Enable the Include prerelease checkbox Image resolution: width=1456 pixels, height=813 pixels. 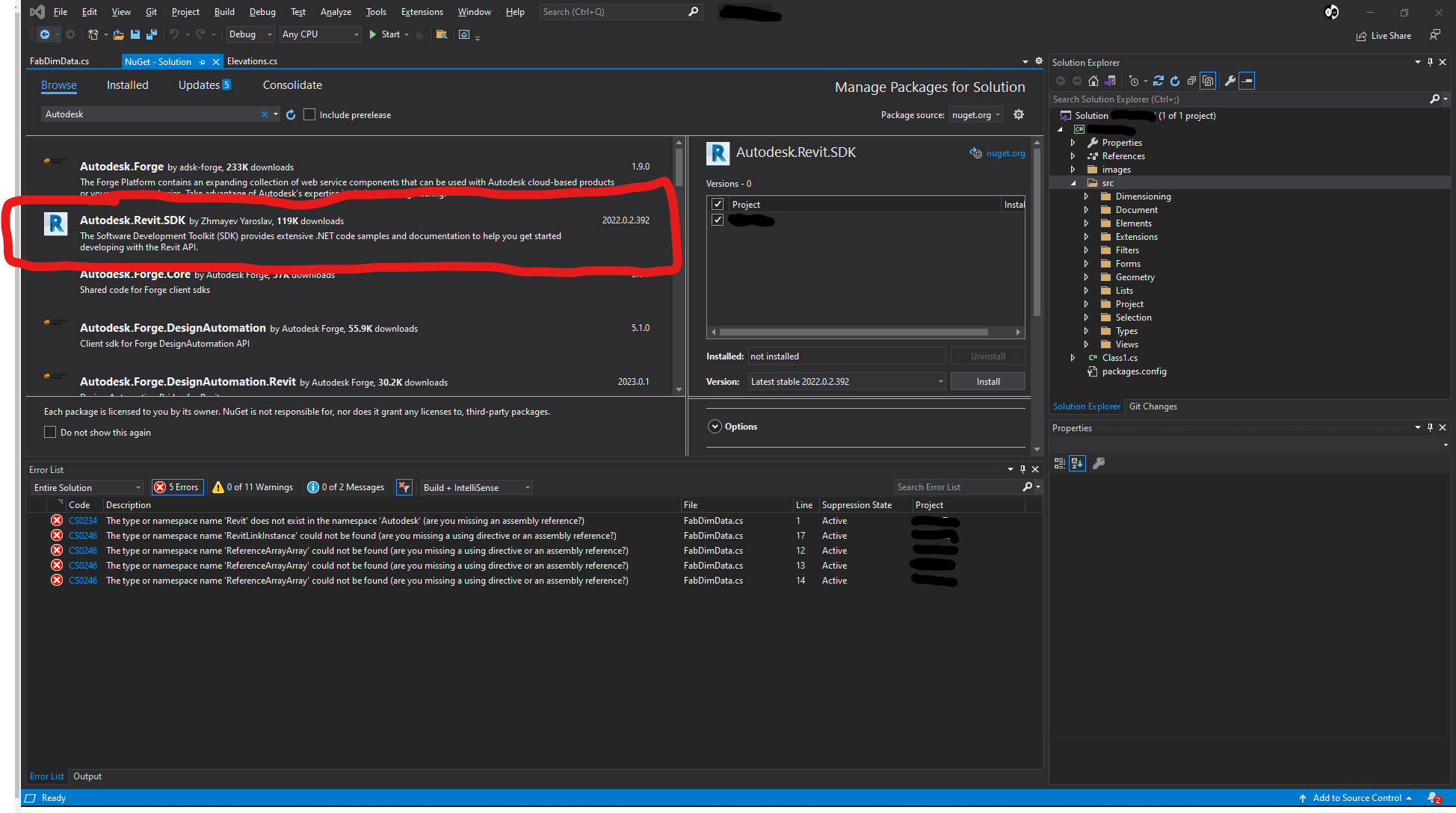[x=309, y=114]
